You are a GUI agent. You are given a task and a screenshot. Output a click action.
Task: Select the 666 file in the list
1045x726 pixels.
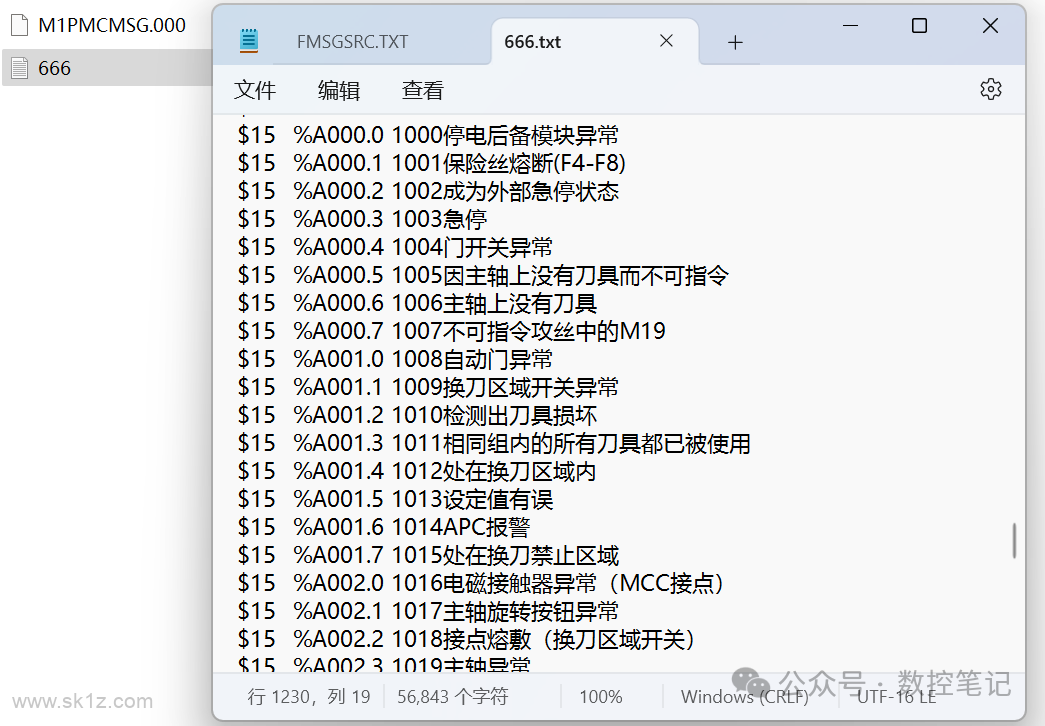click(x=107, y=68)
